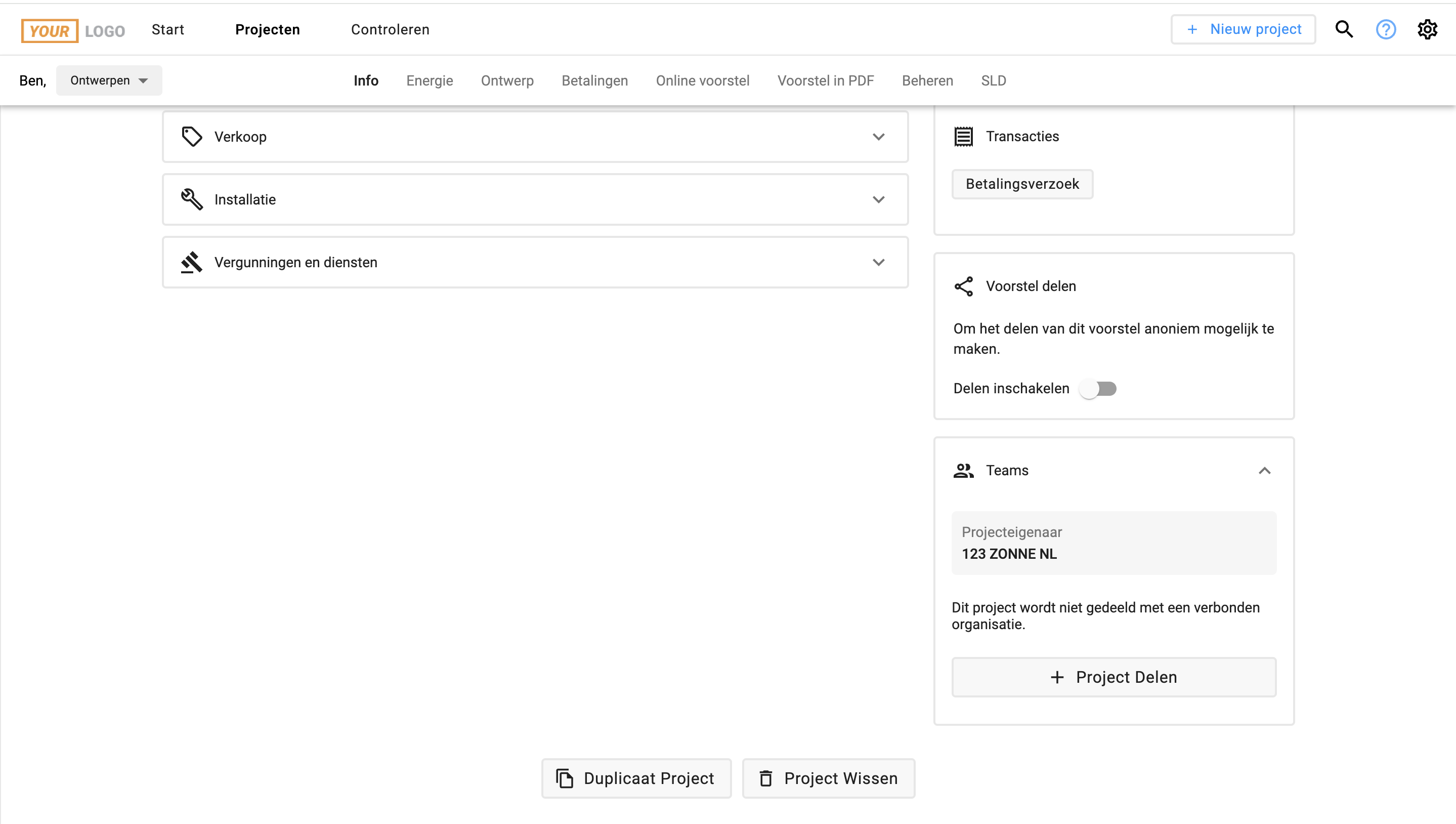Click the Transacties receipt icon
Viewport: 1456px width, 824px height.
pos(964,136)
